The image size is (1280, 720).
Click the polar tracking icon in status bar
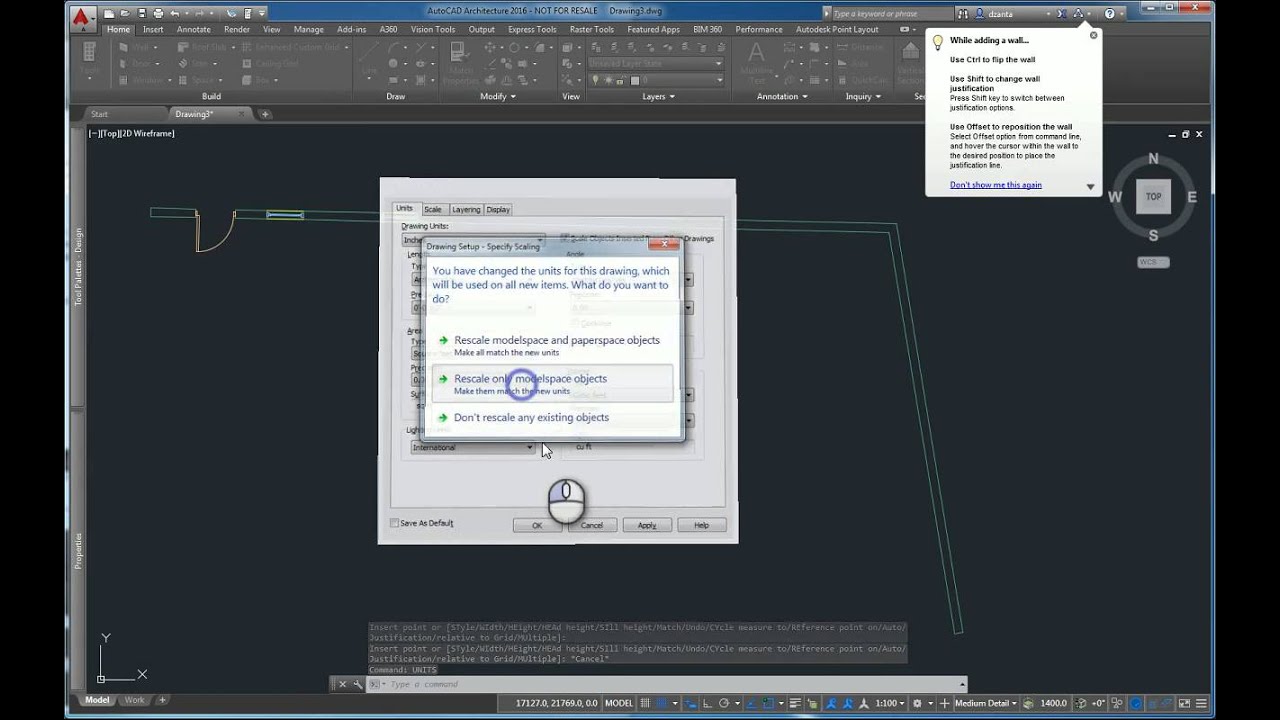(724, 703)
